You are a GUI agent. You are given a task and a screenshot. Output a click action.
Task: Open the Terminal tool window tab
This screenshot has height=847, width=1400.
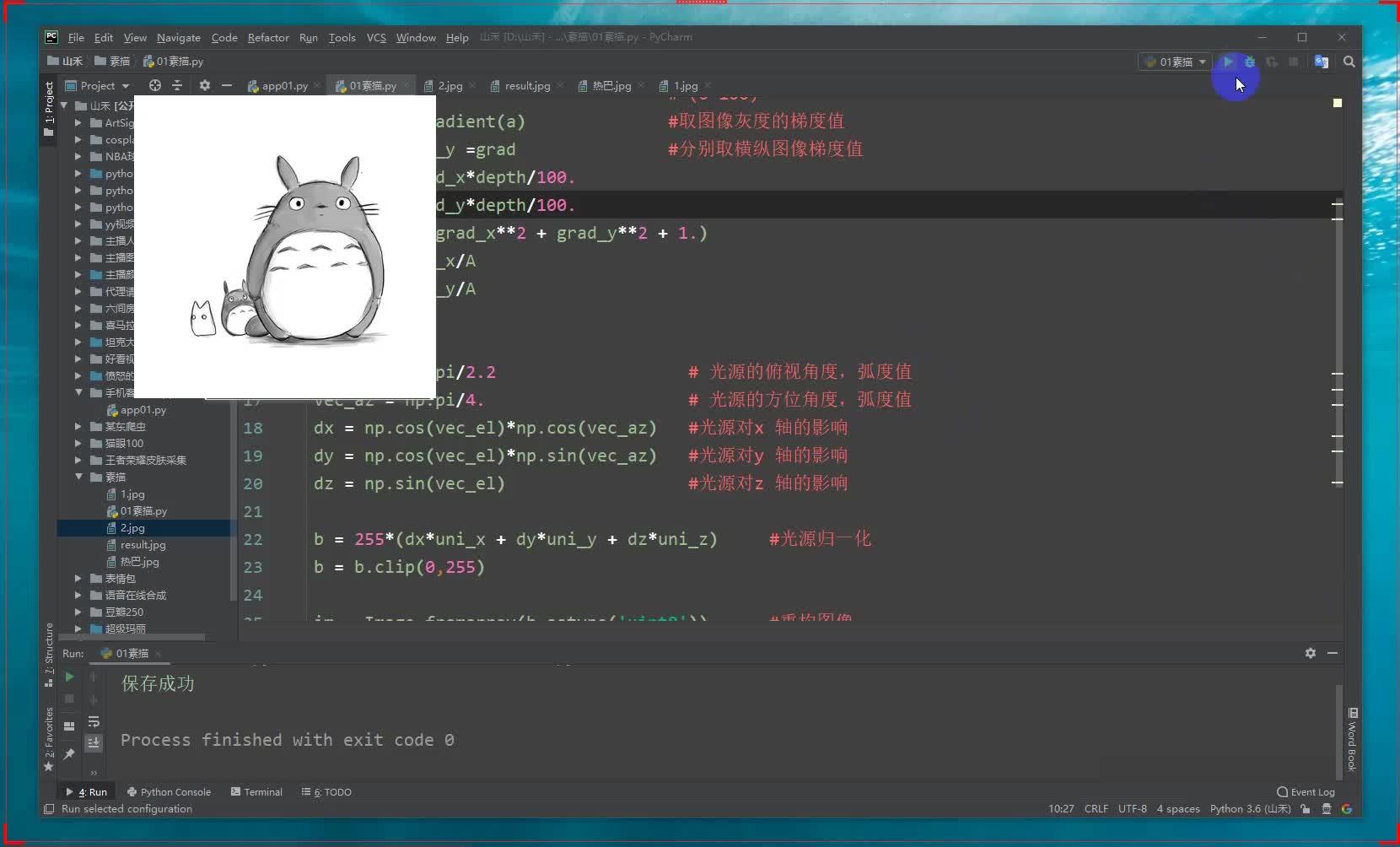pyautogui.click(x=256, y=791)
